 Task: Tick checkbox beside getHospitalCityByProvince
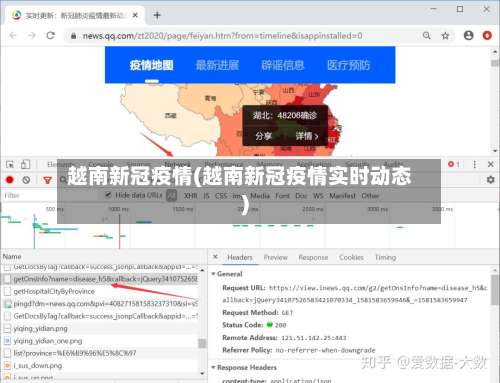click(x=7, y=291)
